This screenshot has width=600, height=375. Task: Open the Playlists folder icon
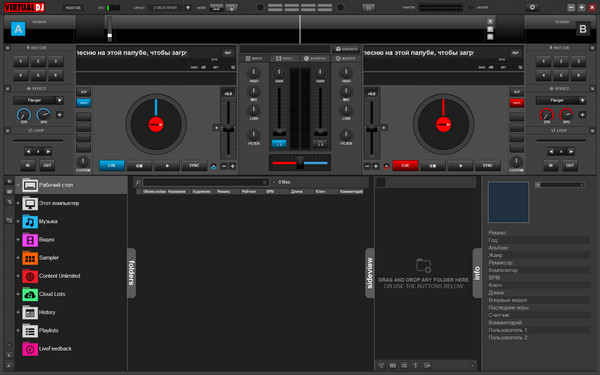pos(30,331)
